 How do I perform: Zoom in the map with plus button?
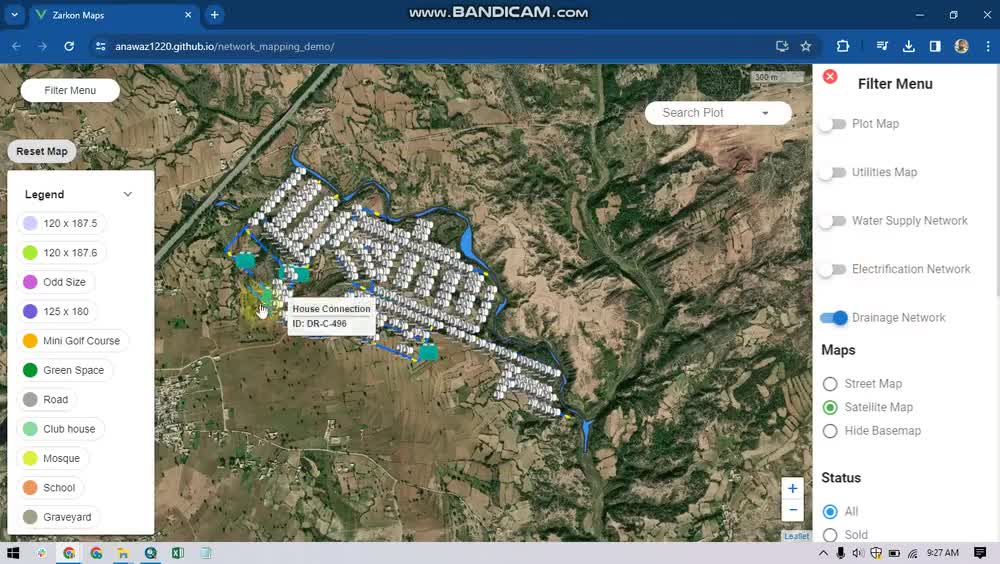792,488
